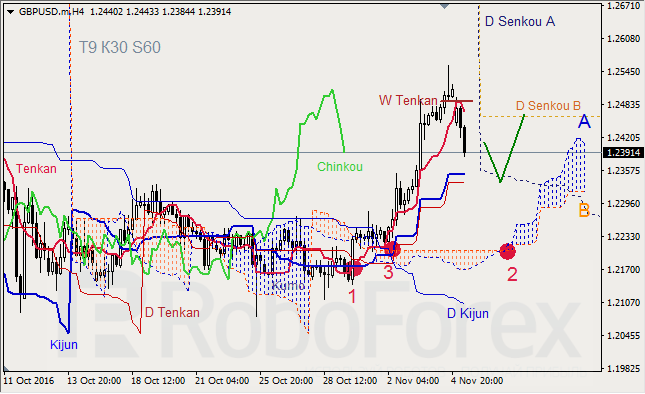Click the 1.24205 price axis label
This screenshot has width=645, height=394.
[x=624, y=137]
